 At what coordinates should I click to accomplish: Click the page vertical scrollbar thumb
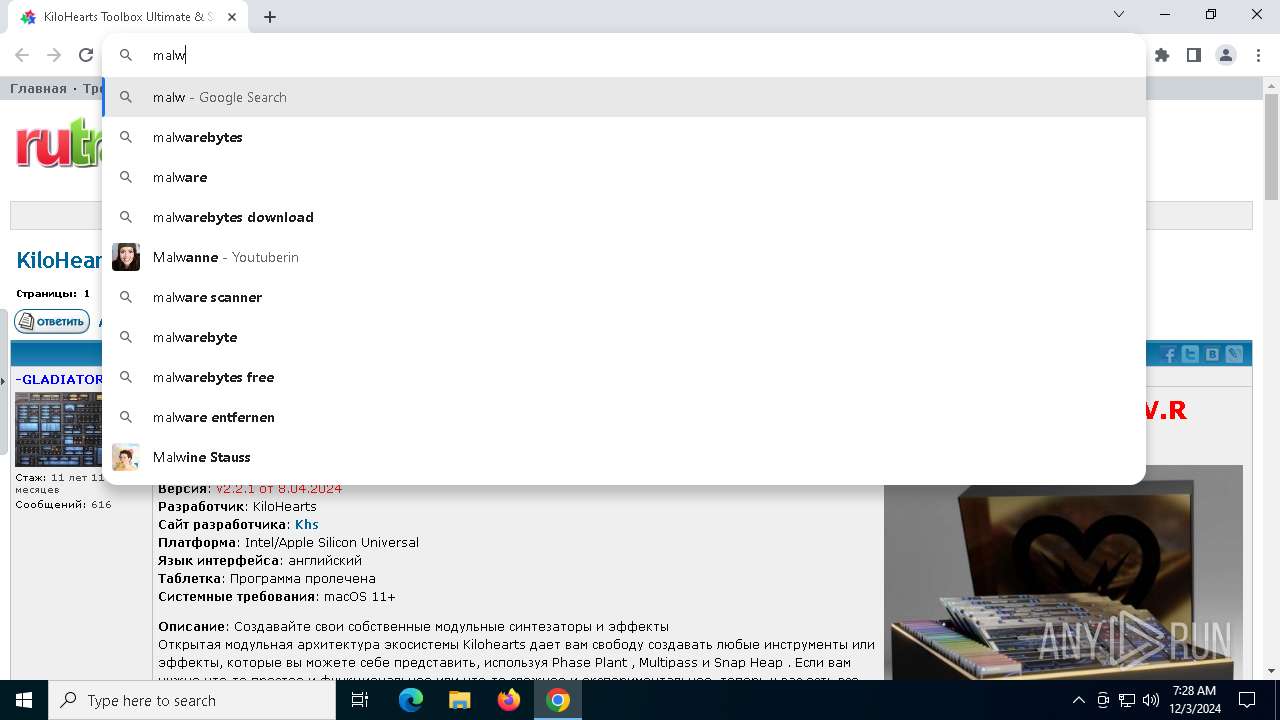pos(1271,147)
